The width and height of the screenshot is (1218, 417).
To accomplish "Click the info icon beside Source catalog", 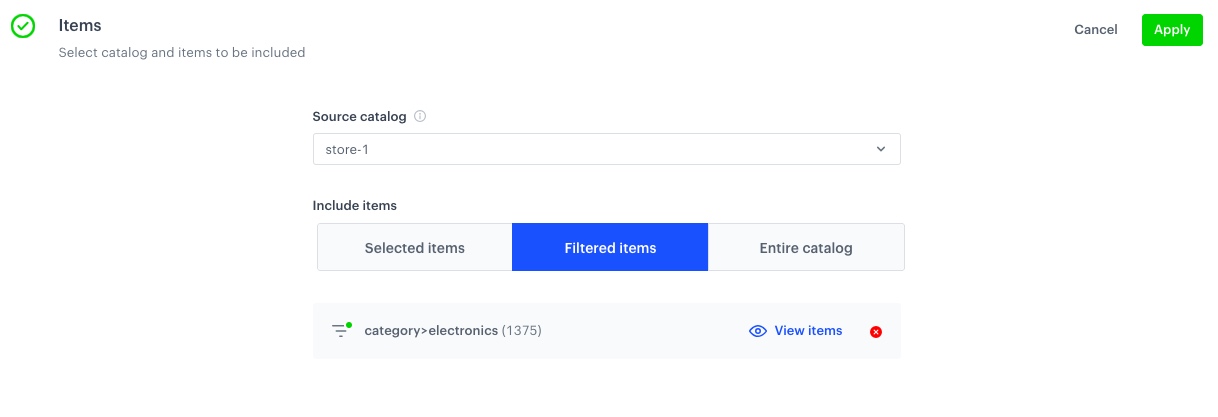I will click(420, 116).
